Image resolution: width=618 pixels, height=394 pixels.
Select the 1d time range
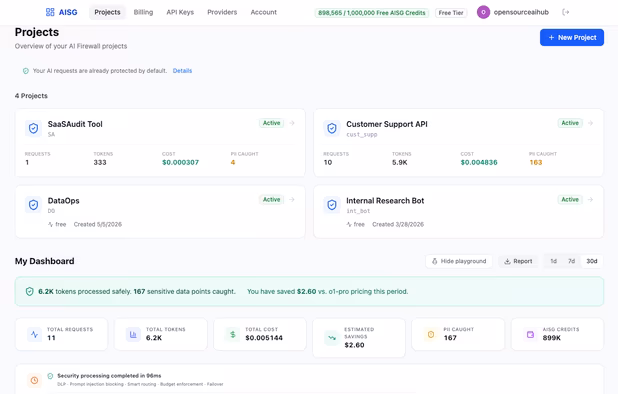click(x=553, y=261)
